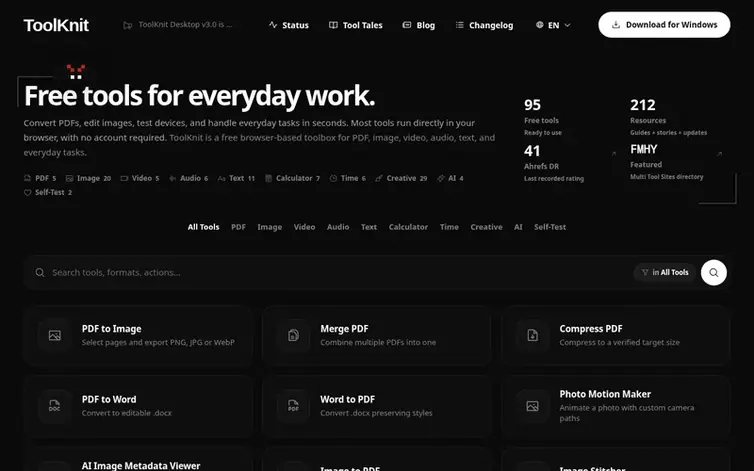Open the FMHY Featured stat link
This screenshot has height=471, width=754.
[677, 163]
